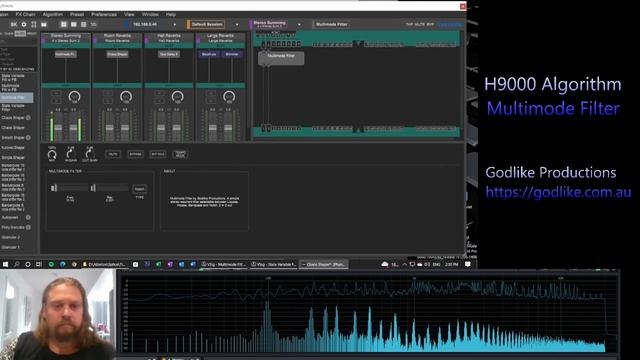Open the Preferences menu
The image size is (640, 360).
pos(104,14)
